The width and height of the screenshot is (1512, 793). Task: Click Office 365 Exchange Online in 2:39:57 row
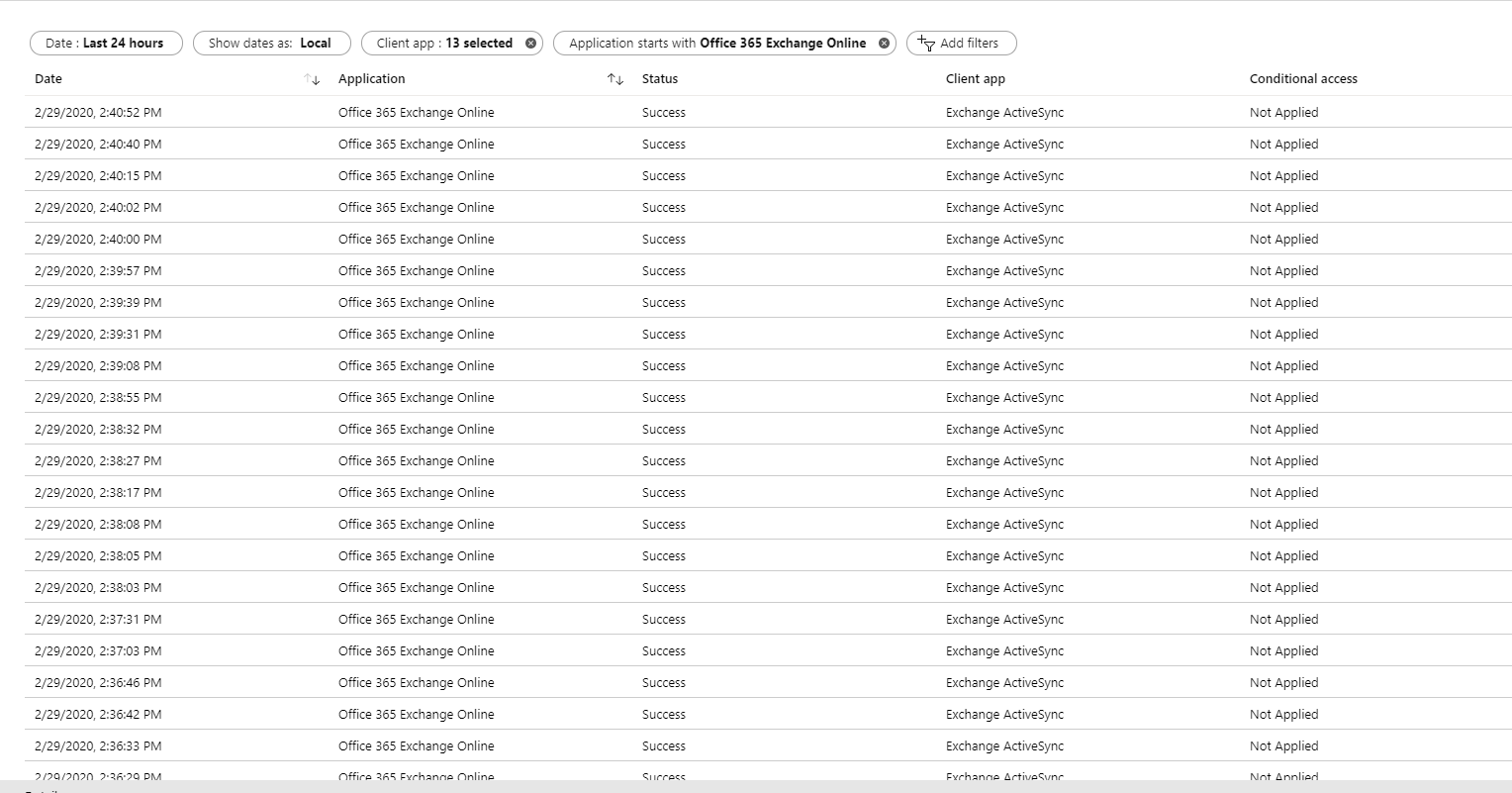[416, 271]
